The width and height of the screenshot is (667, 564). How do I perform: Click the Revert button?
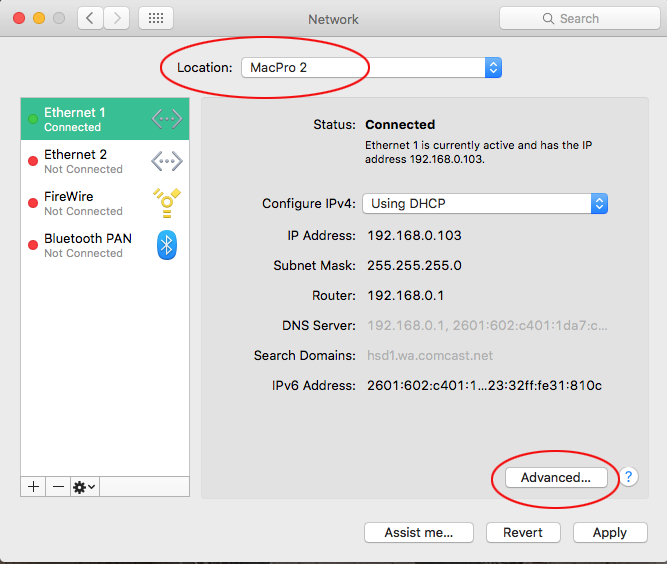[x=523, y=533]
